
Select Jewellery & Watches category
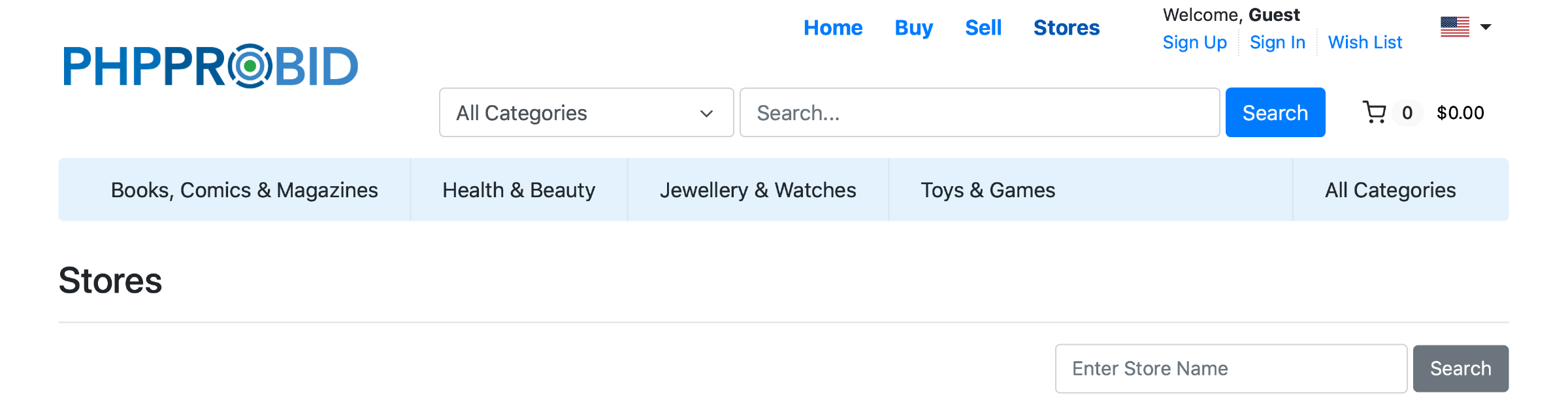coord(758,190)
